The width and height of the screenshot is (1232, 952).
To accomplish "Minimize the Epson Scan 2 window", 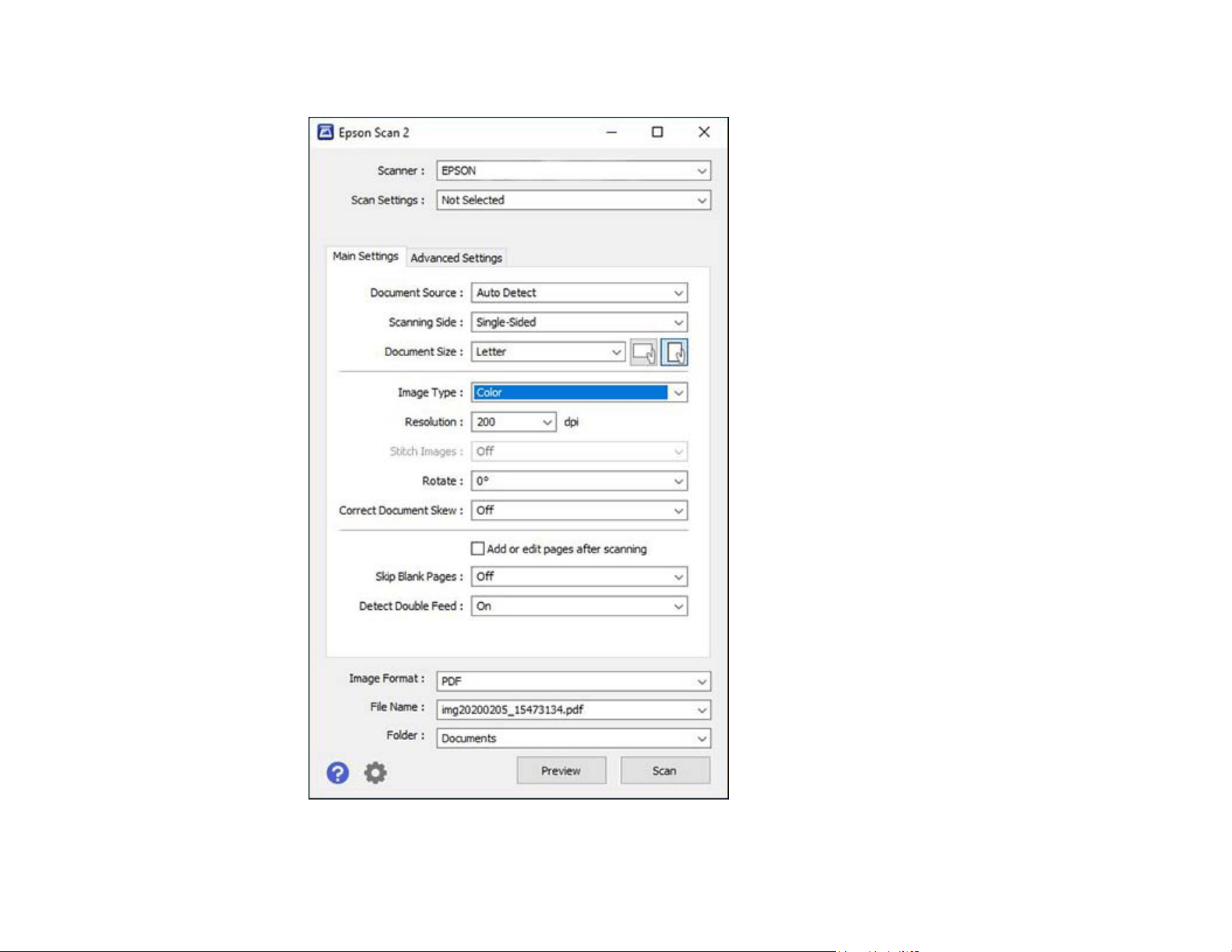I will [x=611, y=132].
